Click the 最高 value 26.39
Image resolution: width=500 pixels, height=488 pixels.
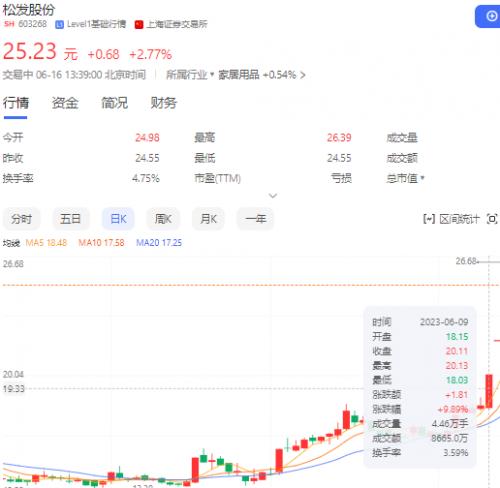(x=339, y=137)
